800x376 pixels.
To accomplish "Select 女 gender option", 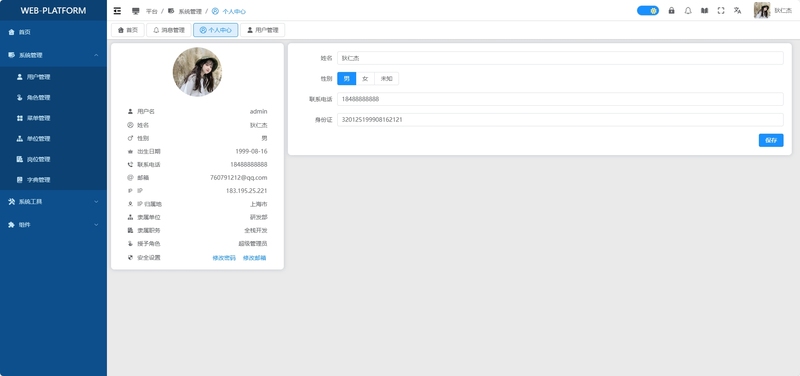I will [x=365, y=79].
